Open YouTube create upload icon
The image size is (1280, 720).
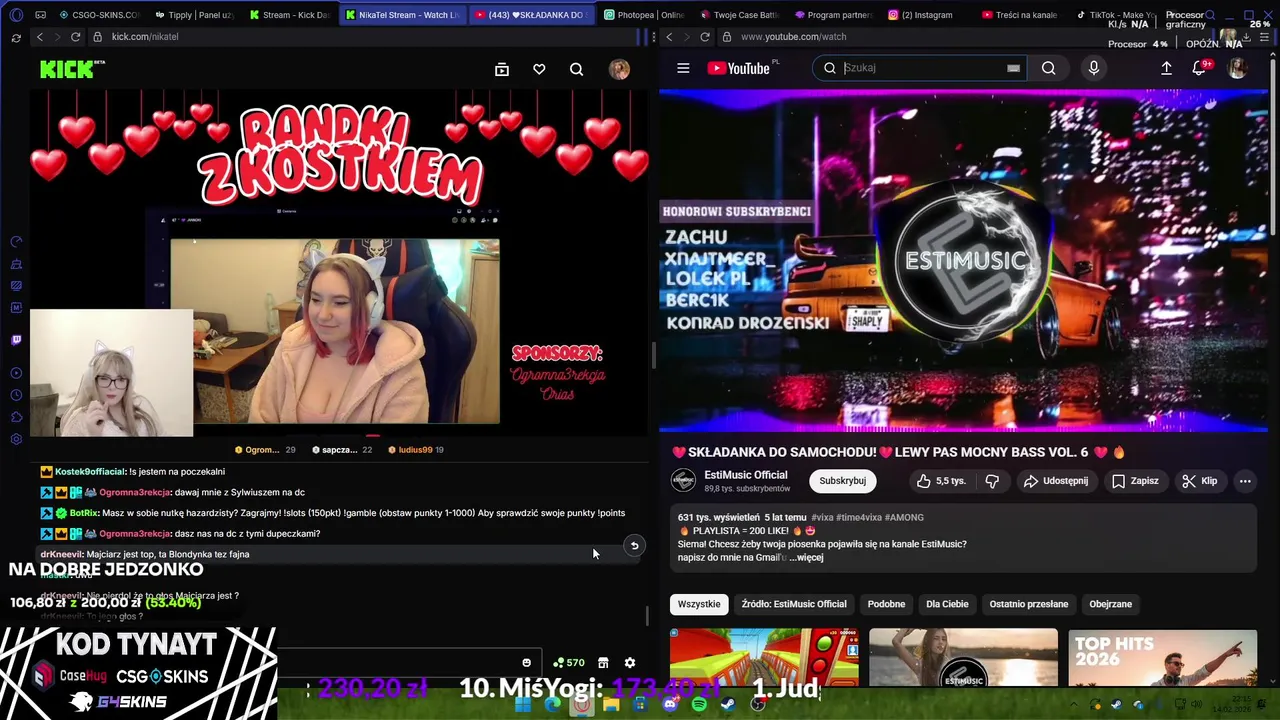tap(1166, 68)
